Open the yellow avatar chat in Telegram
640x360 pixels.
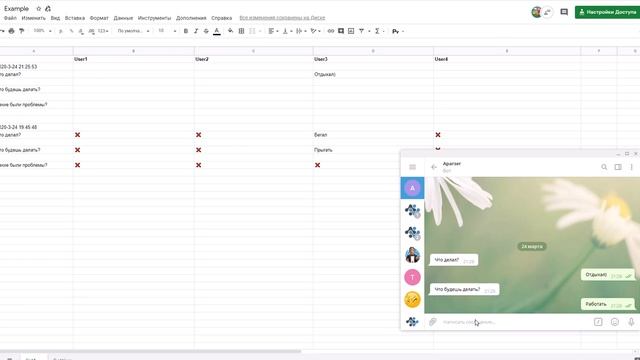tap(412, 300)
